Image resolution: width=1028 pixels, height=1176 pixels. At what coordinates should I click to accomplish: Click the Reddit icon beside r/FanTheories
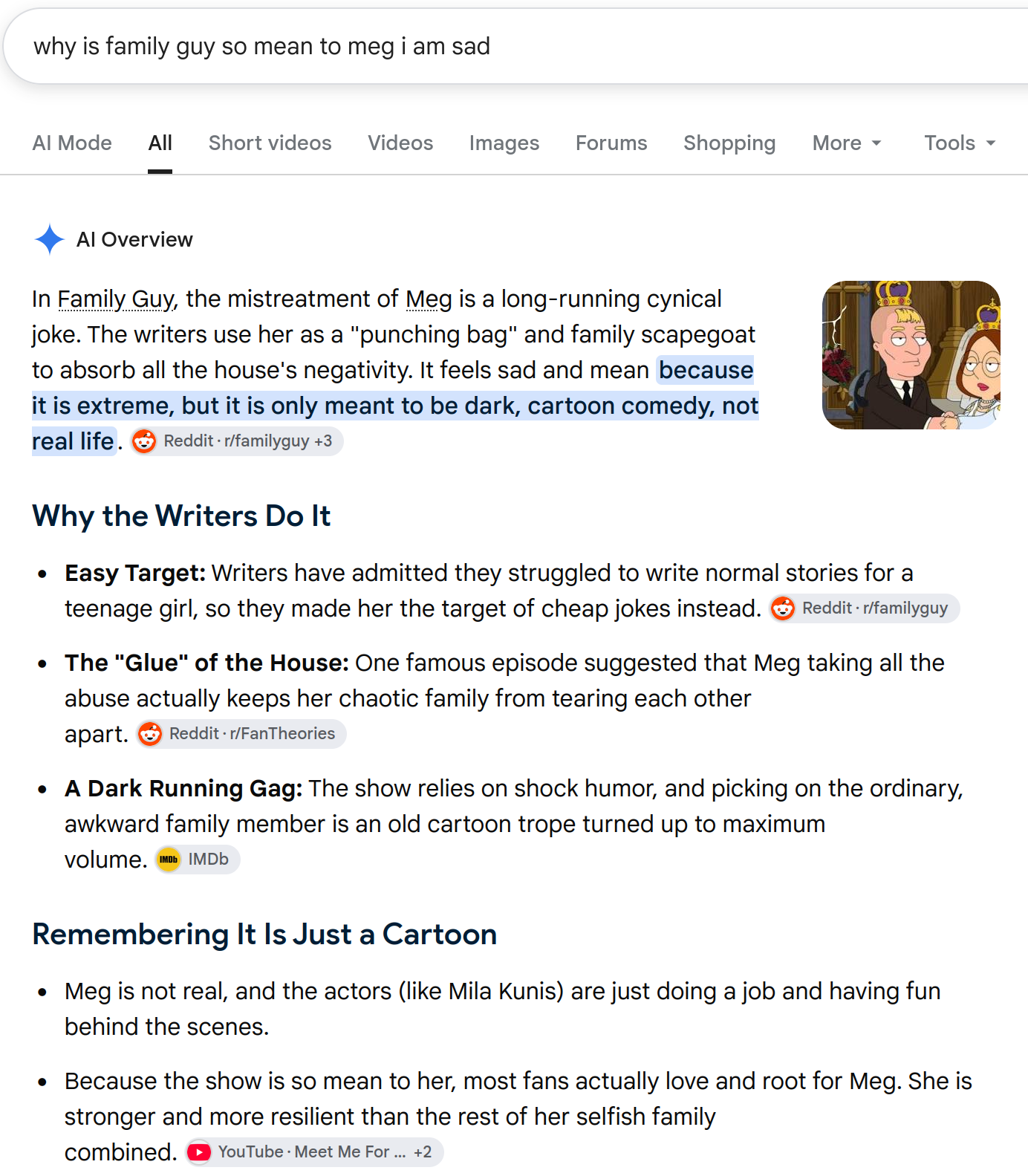tap(150, 734)
